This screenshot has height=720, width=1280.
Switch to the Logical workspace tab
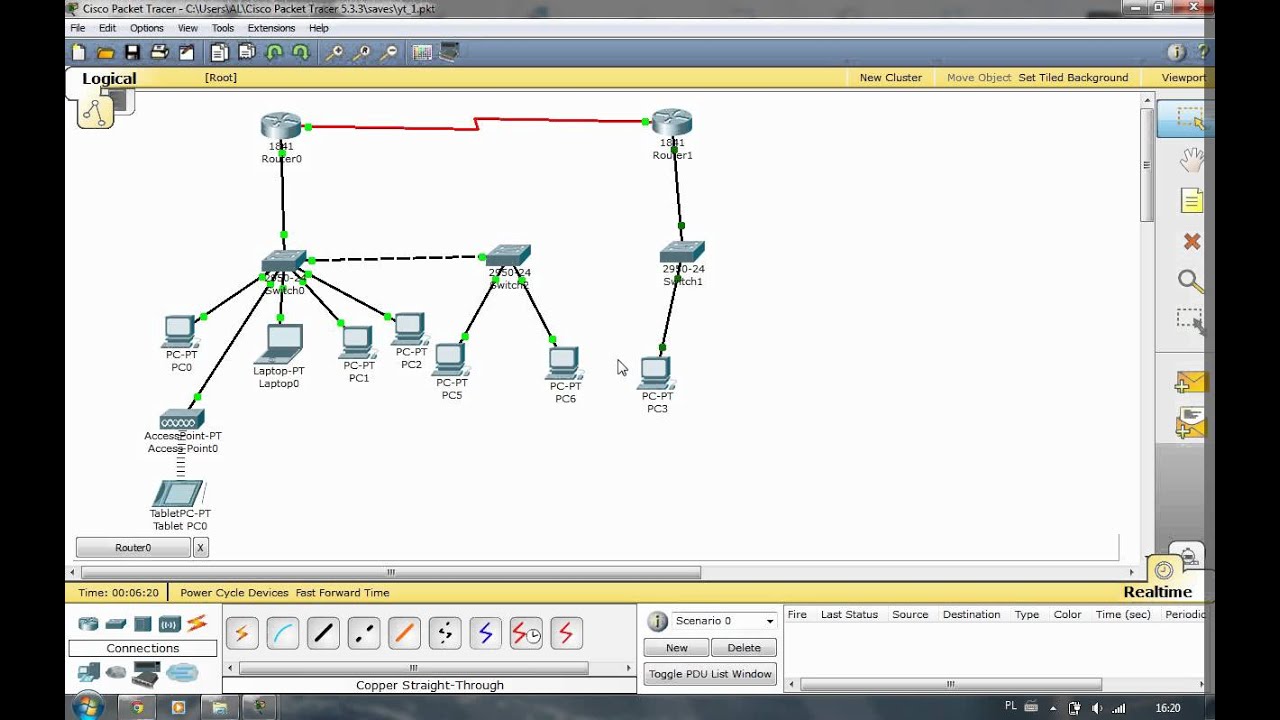click(109, 79)
